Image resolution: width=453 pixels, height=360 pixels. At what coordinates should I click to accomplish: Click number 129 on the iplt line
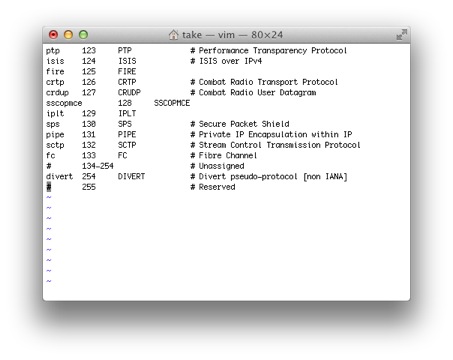[x=89, y=113]
